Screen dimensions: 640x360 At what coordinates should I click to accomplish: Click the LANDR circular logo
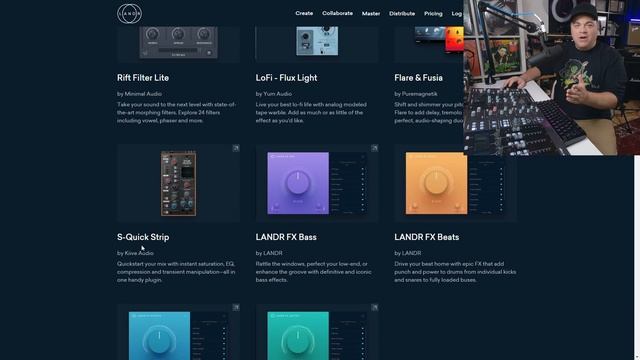tap(129, 13)
